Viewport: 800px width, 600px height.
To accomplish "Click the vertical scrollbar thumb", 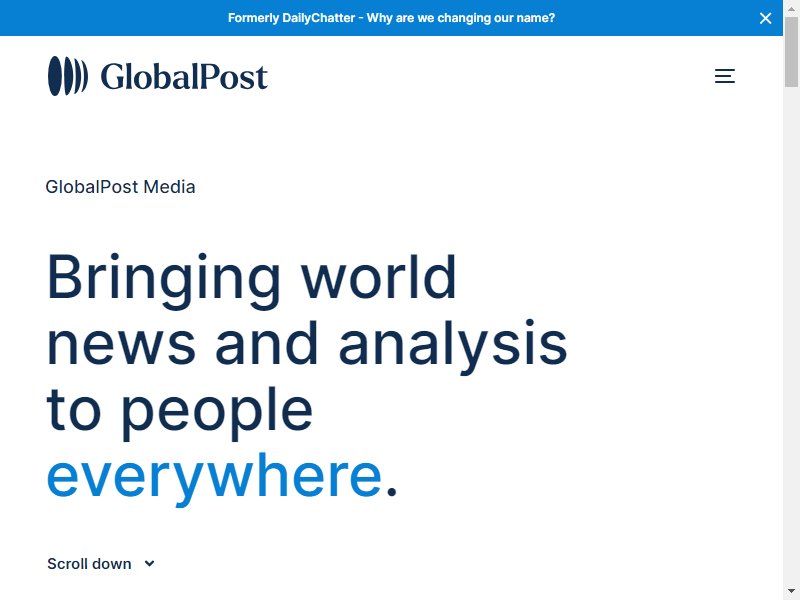I will [x=791, y=51].
